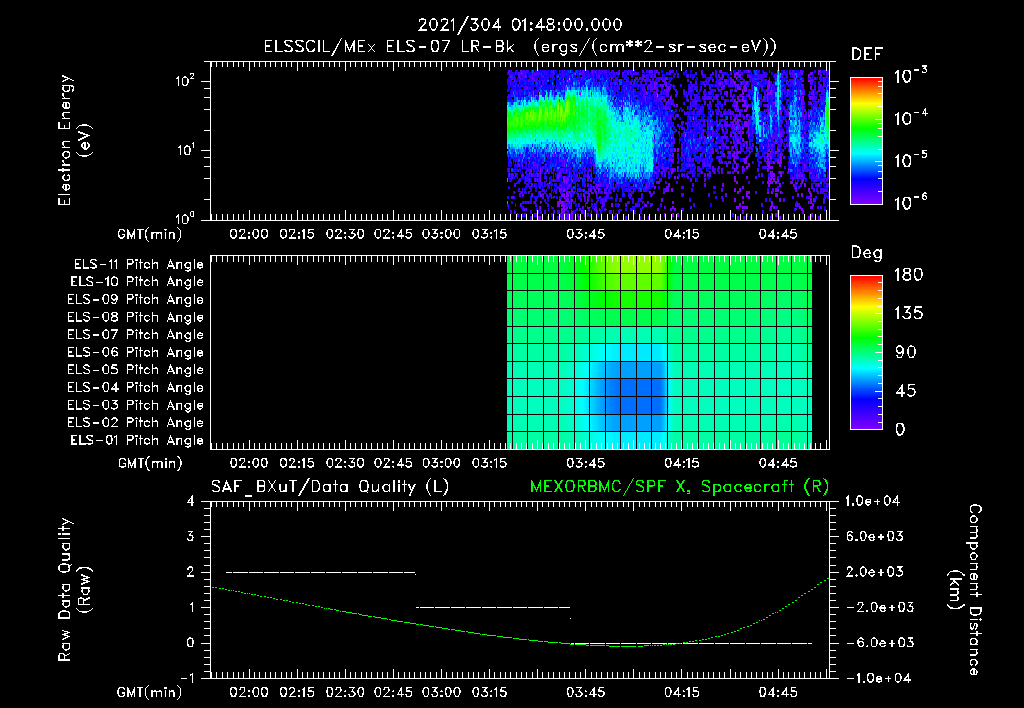
Task: Select the ELS-10 Pitch Angle row label
Action: point(137,282)
